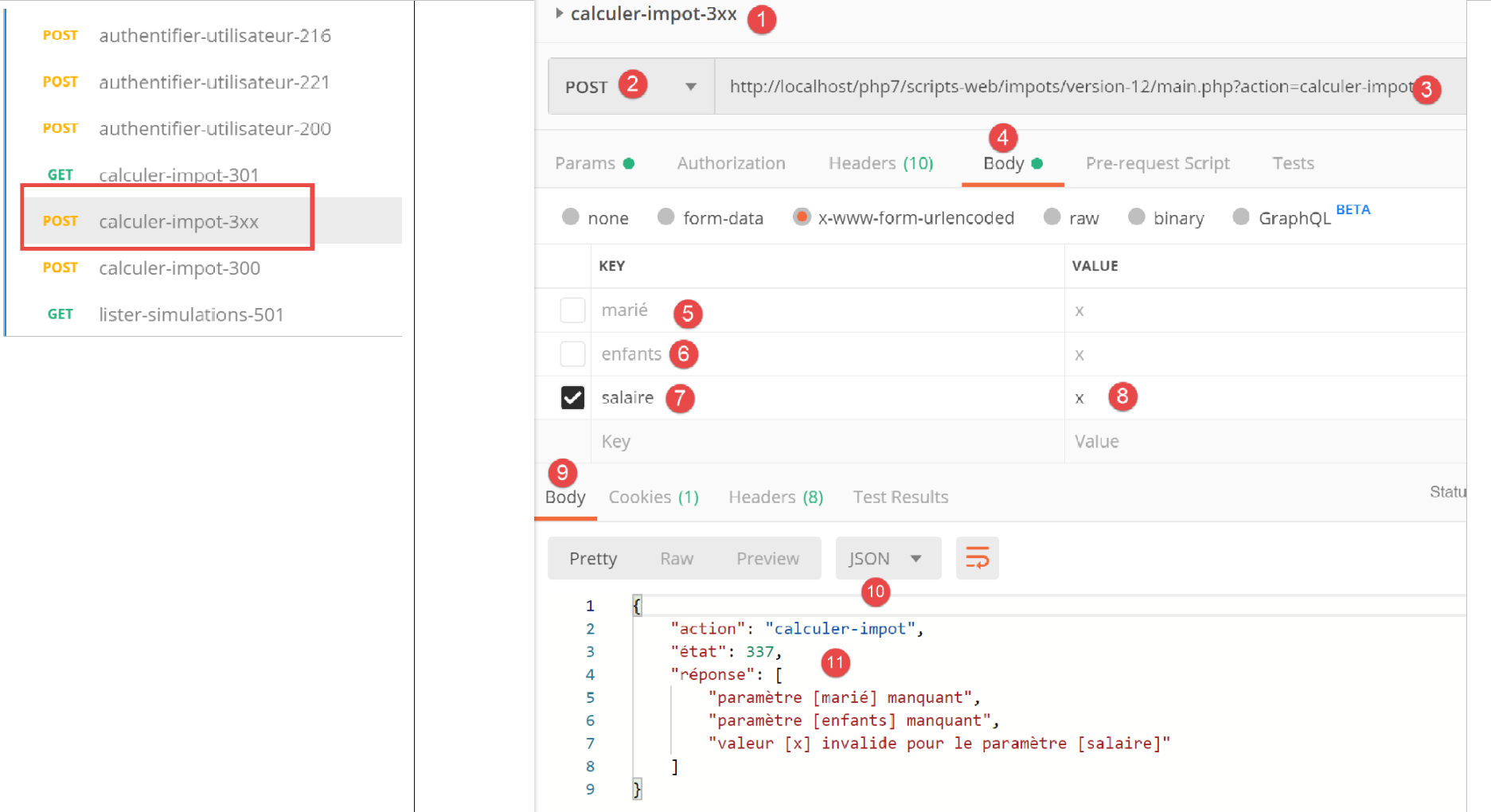Expand the calculer-impot-3xx request title arrow

point(560,14)
